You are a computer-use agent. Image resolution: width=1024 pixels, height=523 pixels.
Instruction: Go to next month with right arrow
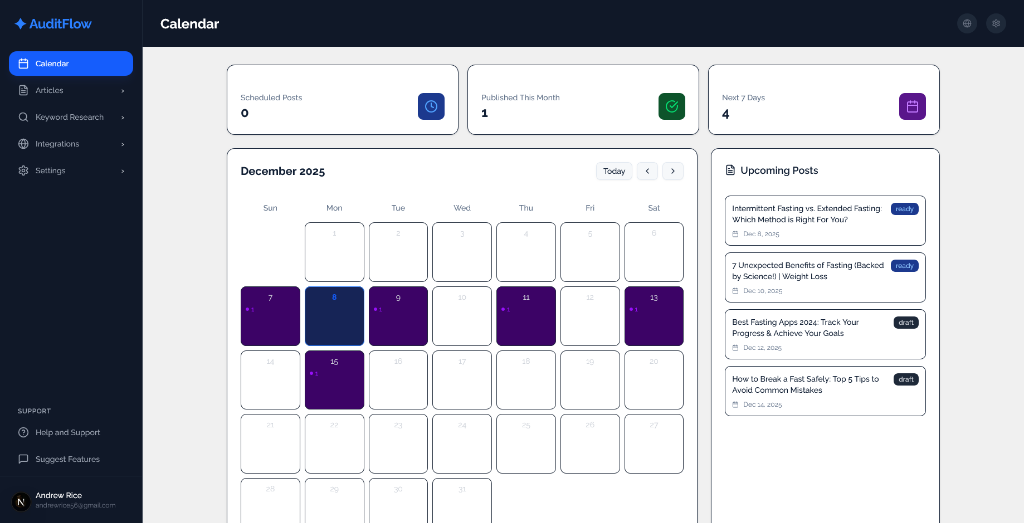point(673,171)
